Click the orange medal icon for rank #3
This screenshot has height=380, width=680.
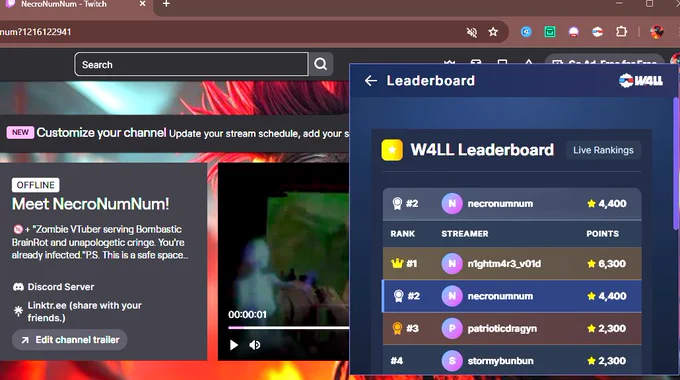click(397, 328)
